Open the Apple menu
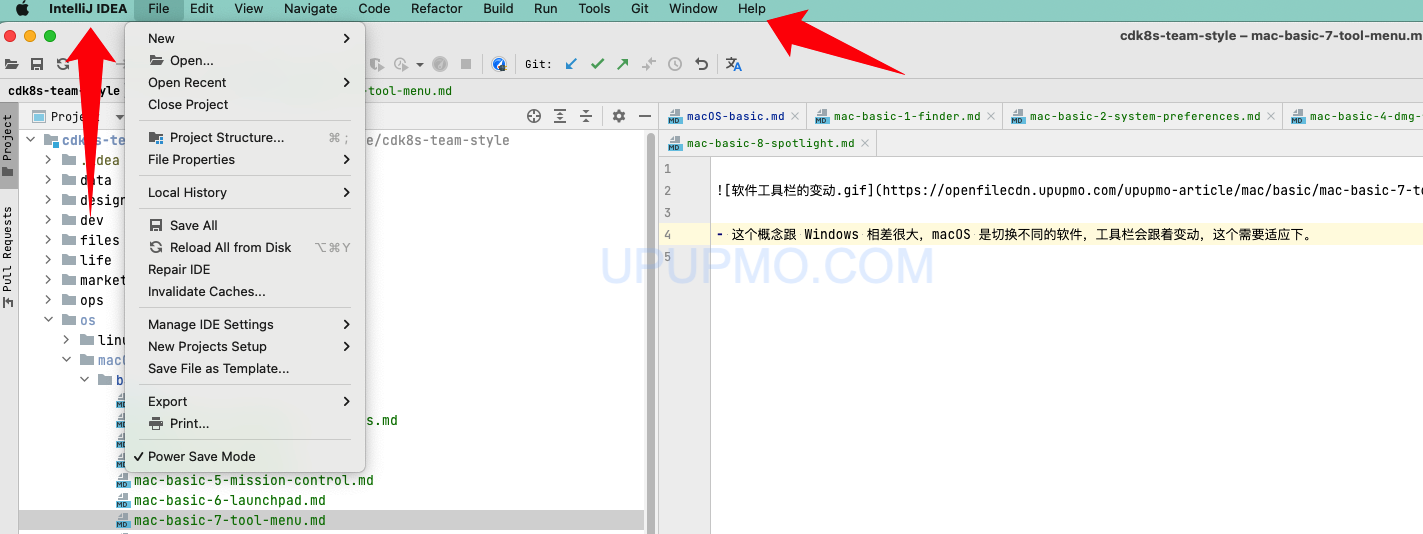 pos(22,9)
